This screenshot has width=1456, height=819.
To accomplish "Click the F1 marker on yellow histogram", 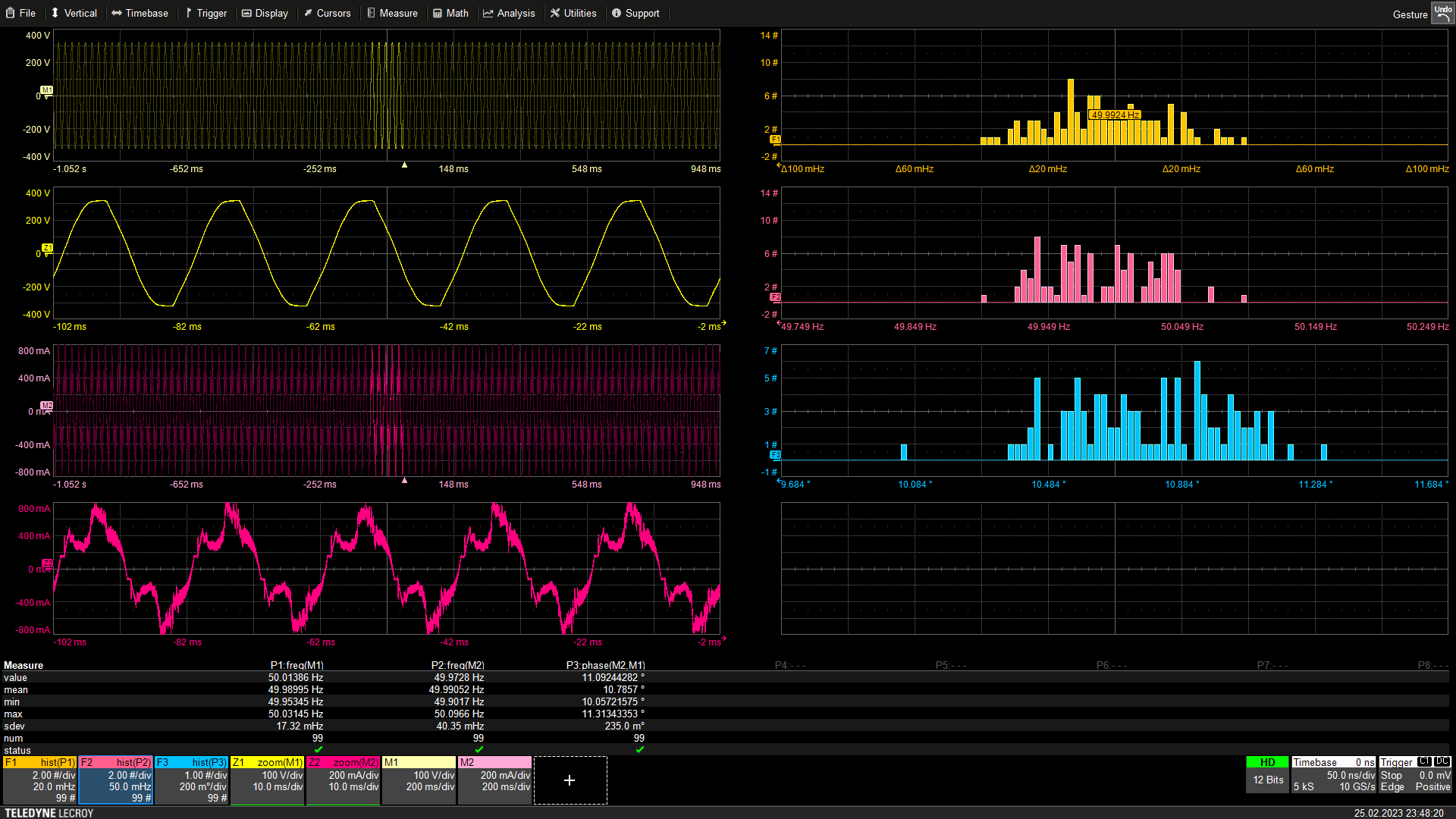I will (775, 140).
